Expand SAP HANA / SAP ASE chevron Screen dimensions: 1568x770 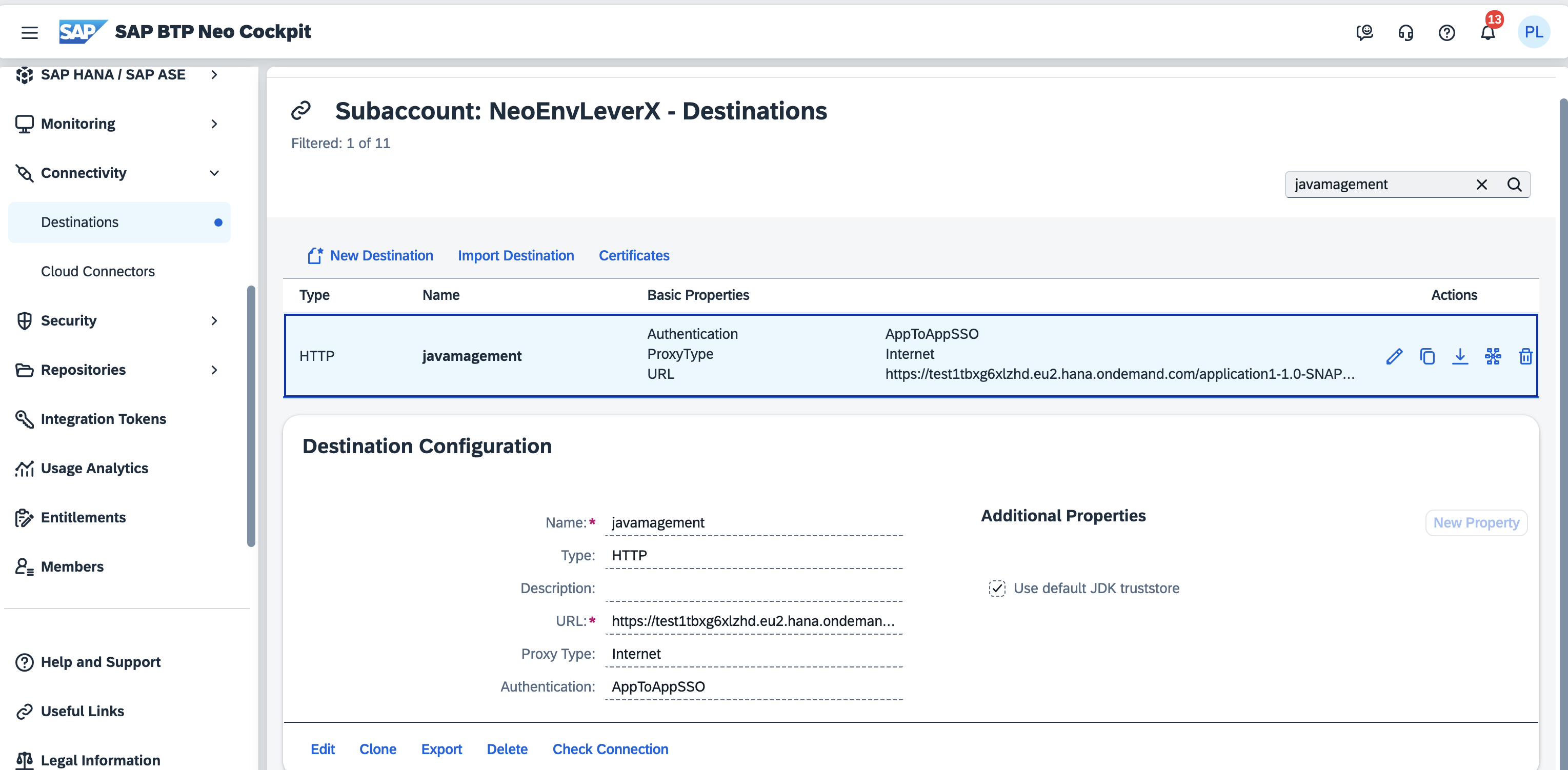214,75
